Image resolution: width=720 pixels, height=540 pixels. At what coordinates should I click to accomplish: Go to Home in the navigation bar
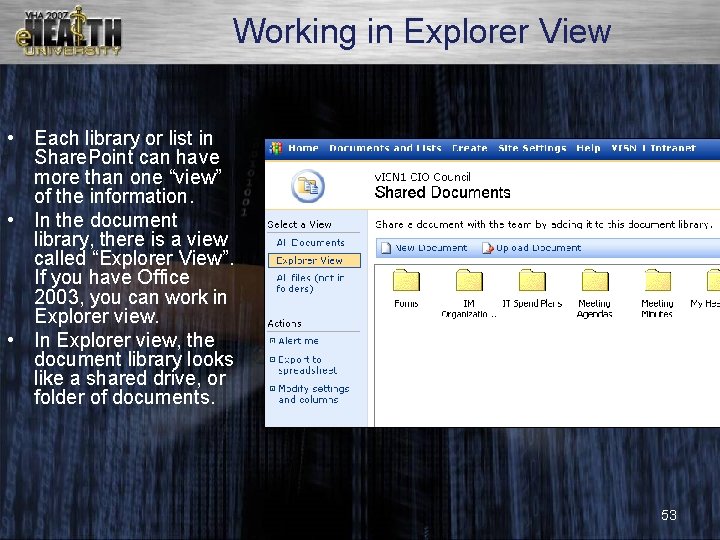click(303, 148)
